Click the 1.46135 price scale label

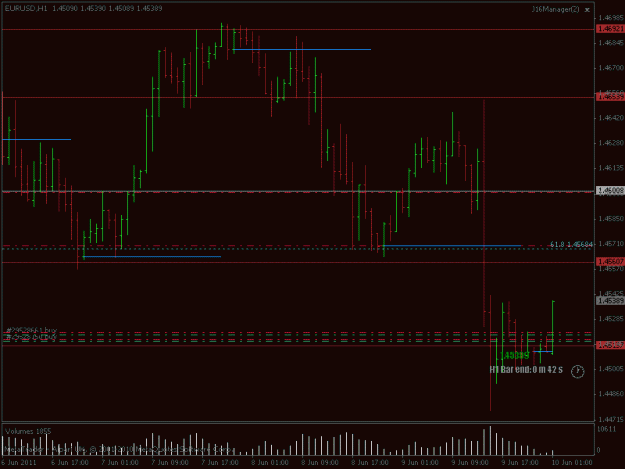pyautogui.click(x=611, y=168)
